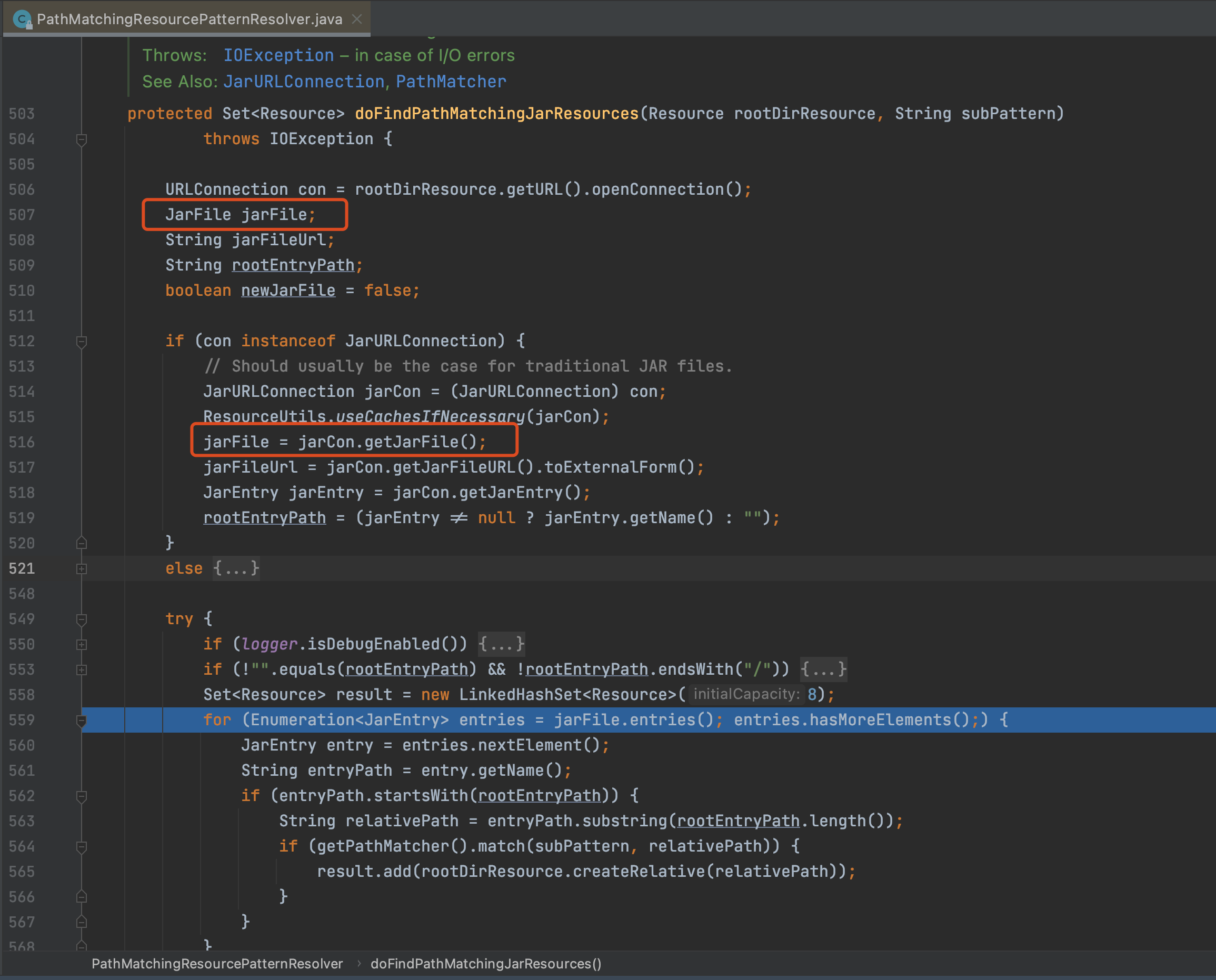Click the {...} placeholder after logger.isDebugEnabled()
1216x980 pixels.
tap(501, 644)
